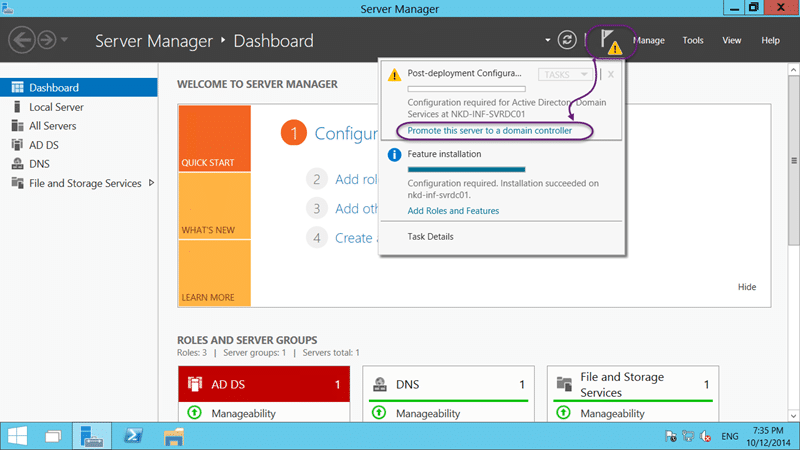Click the AD DS tile role icon

coord(195,384)
